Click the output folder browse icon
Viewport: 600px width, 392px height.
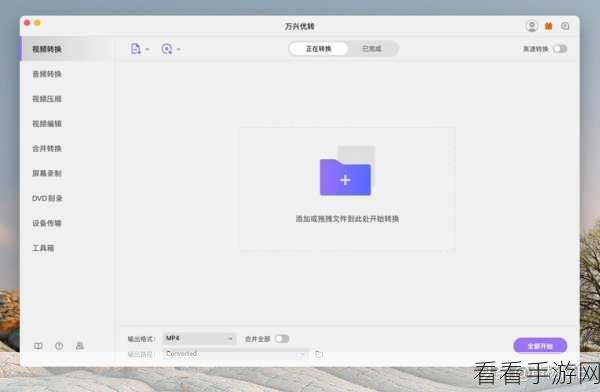[319, 354]
